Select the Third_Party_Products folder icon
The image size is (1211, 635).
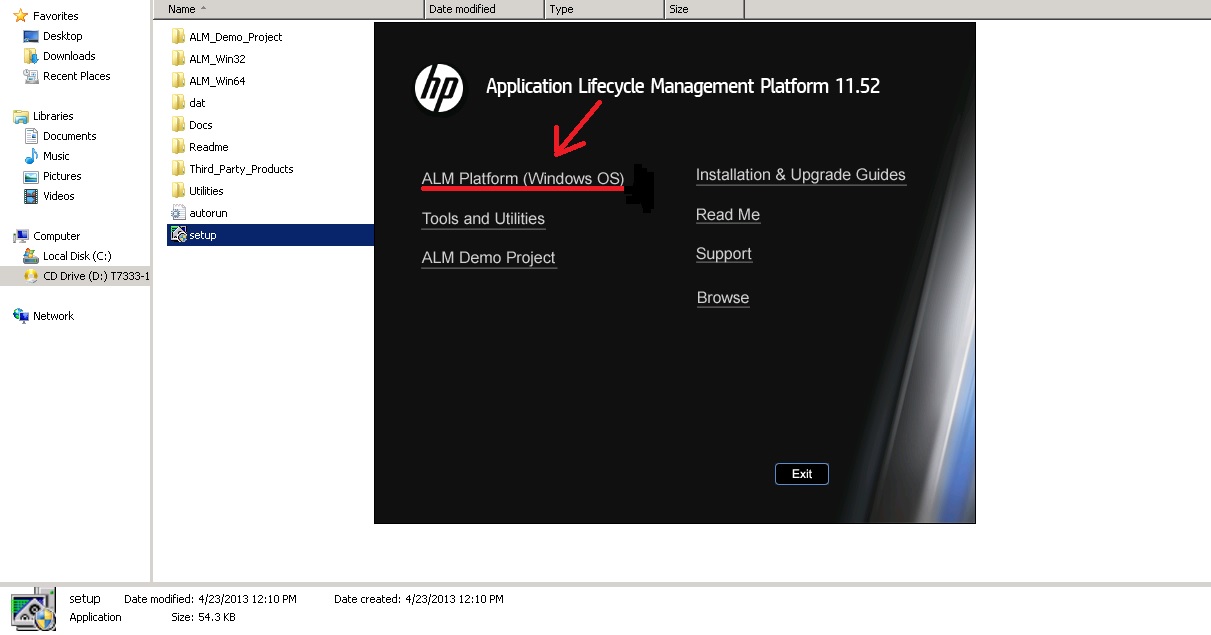(x=178, y=169)
